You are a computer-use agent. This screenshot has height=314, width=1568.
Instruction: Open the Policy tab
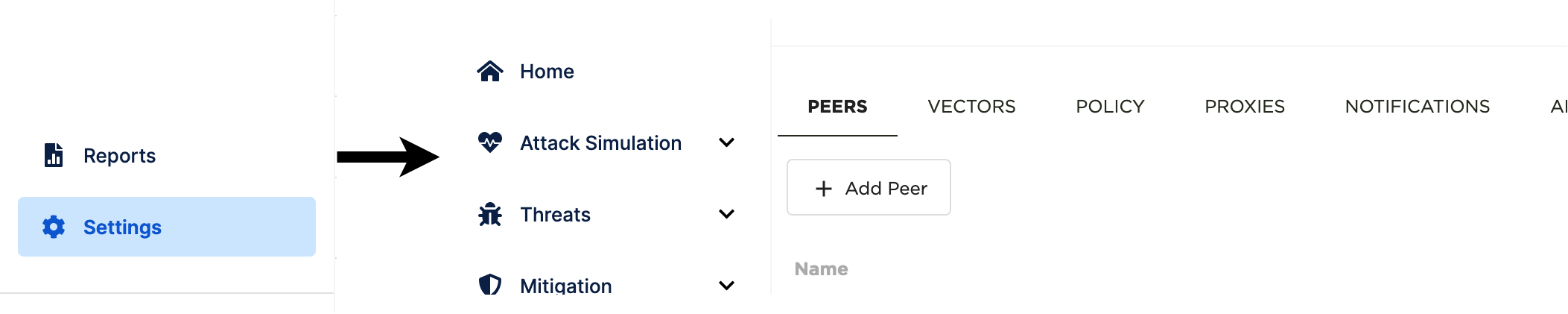click(x=1110, y=107)
